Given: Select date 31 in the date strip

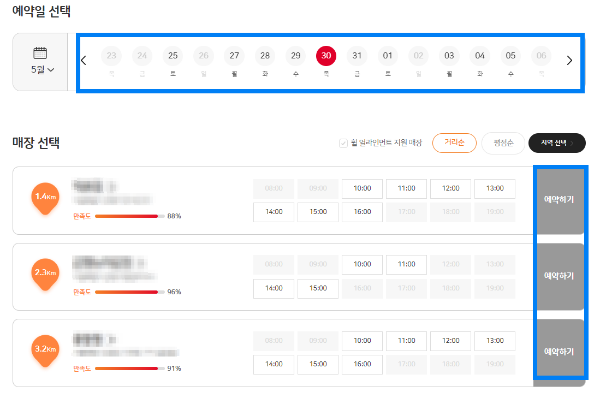Looking at the screenshot, I should coord(357,56).
